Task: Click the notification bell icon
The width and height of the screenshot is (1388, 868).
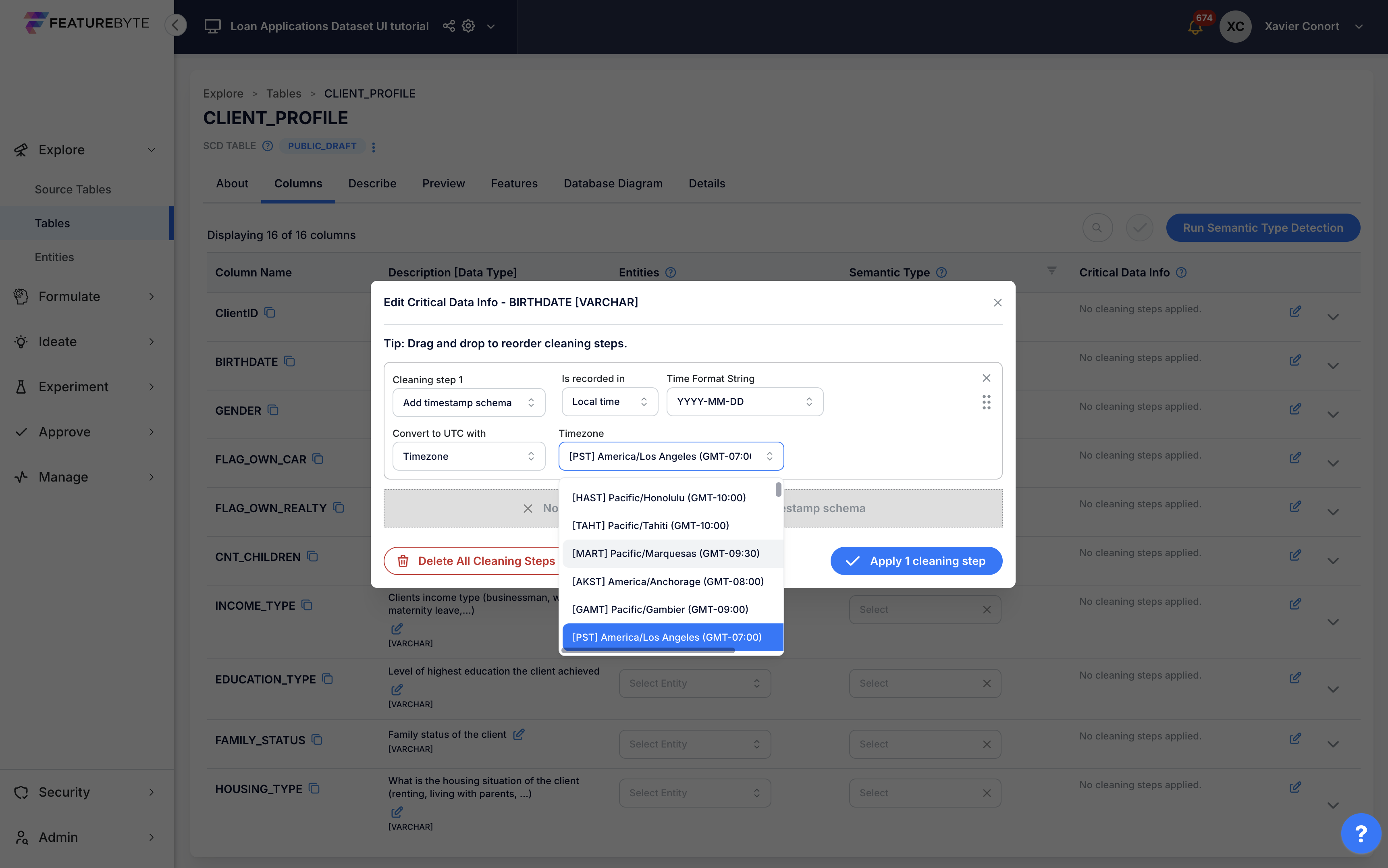Action: [1195, 27]
